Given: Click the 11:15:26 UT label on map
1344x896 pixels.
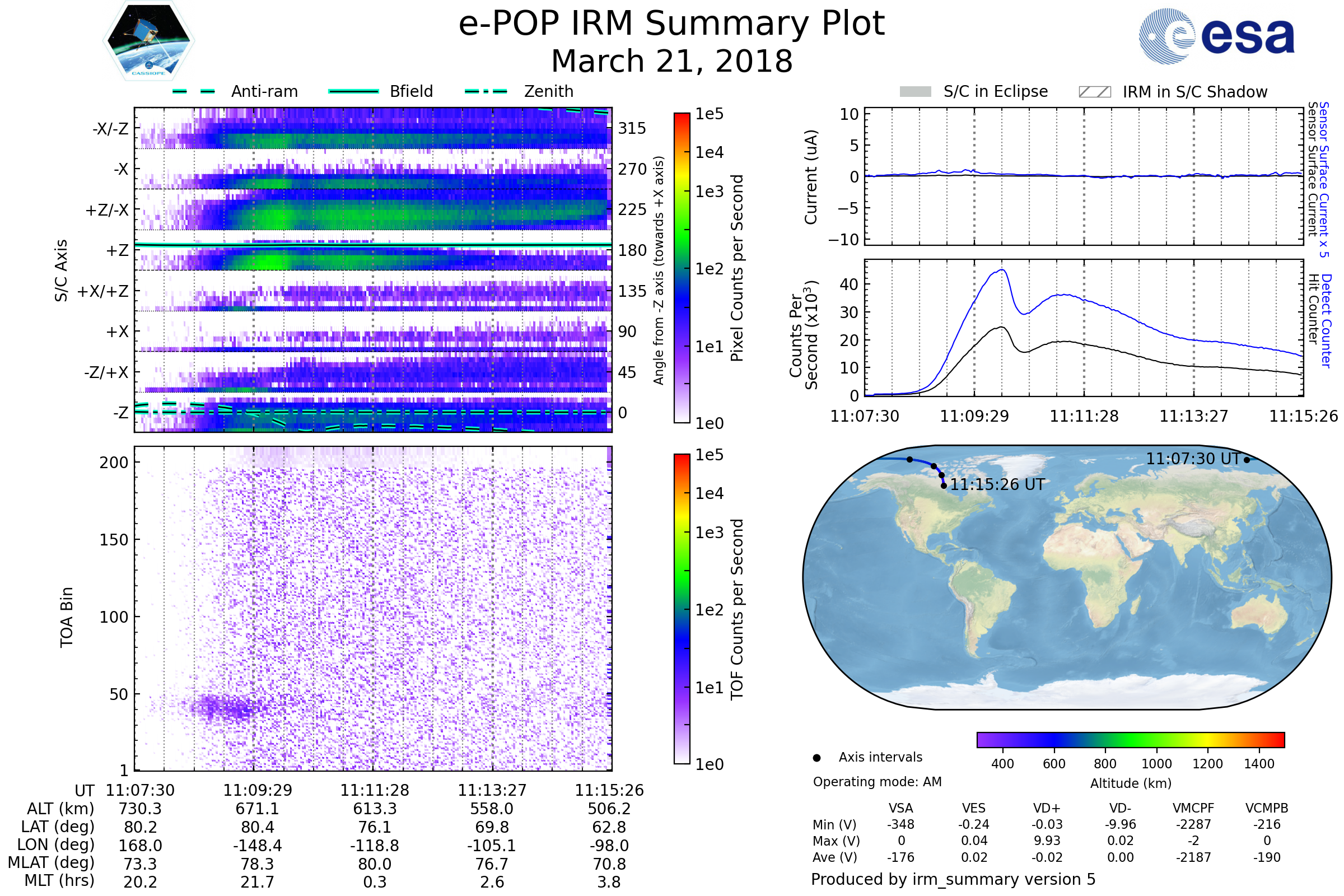Looking at the screenshot, I should [x=997, y=484].
